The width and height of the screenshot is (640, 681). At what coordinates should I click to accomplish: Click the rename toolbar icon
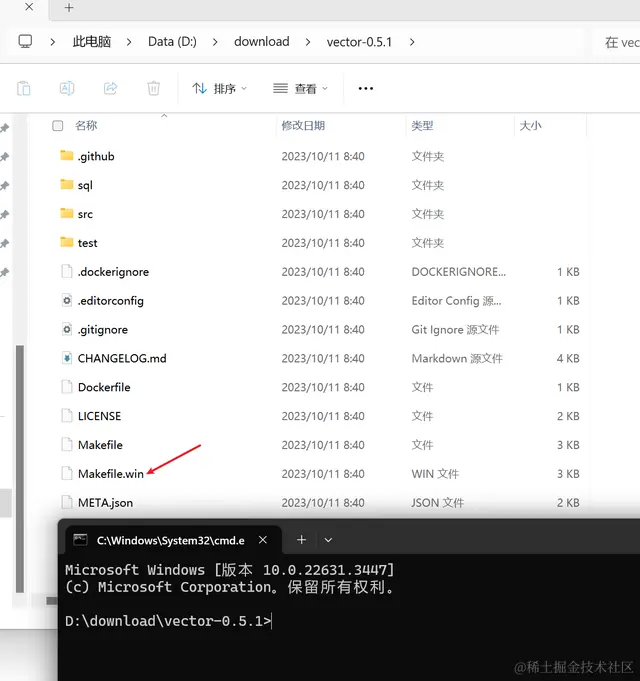click(67, 88)
